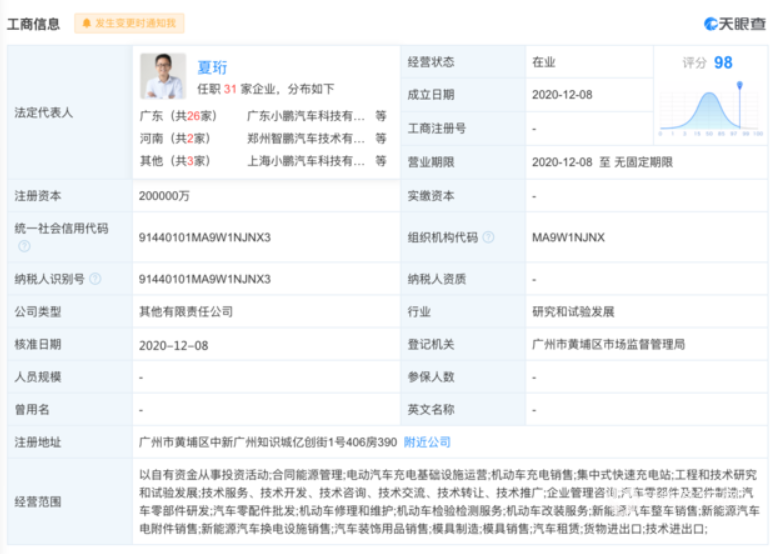The image size is (780, 554).
Task: Click the 经营范围 business scope text
Action: [x=449, y=501]
